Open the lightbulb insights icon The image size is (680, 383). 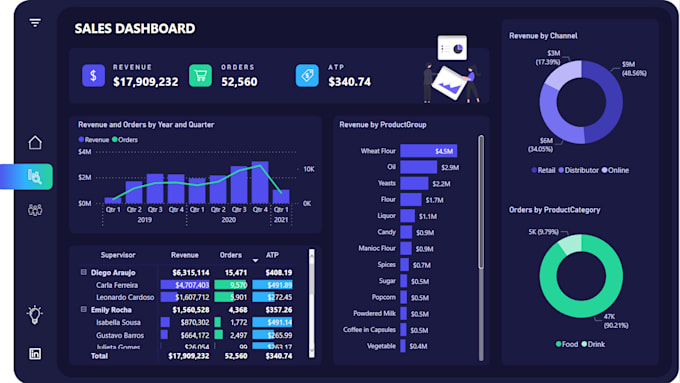(x=35, y=314)
